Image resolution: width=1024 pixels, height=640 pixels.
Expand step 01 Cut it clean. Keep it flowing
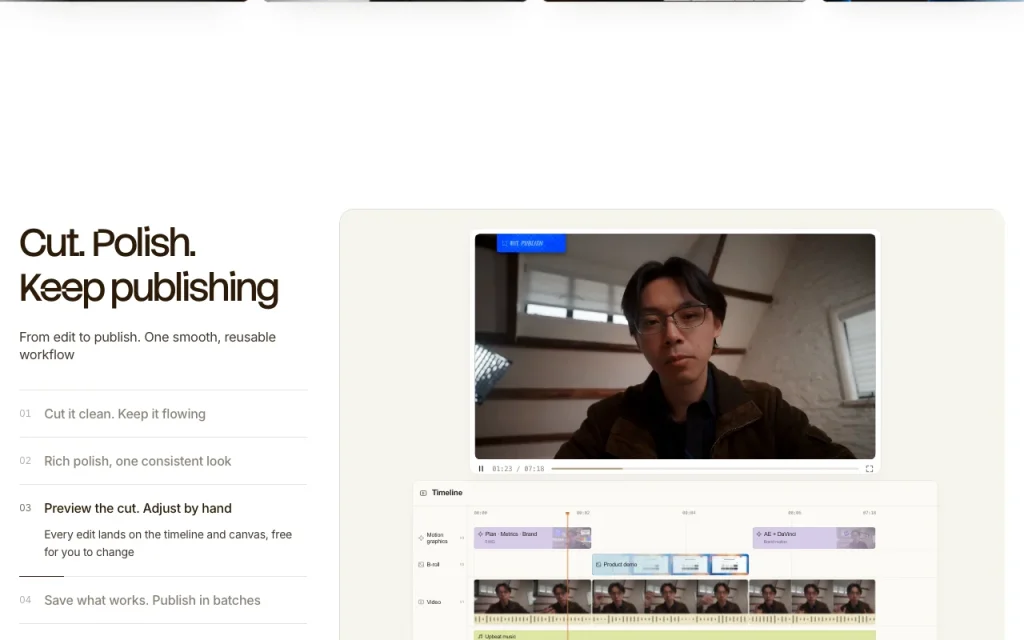[x=163, y=414]
